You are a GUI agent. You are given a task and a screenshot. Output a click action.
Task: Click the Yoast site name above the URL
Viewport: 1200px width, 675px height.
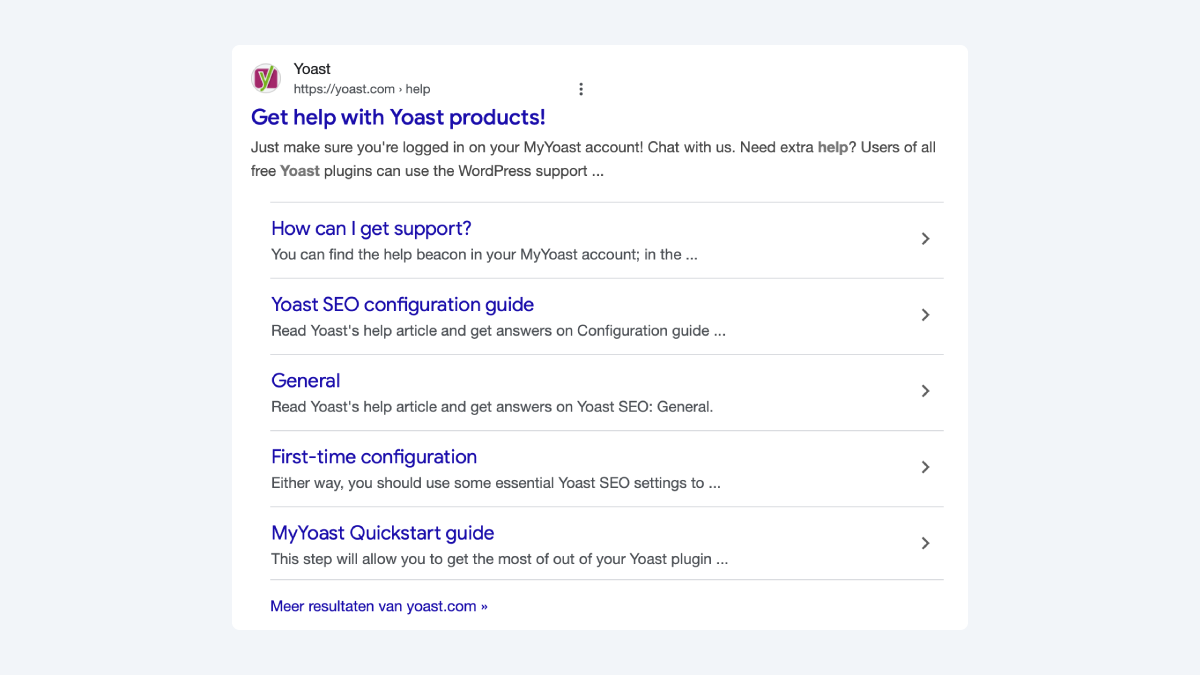pos(312,69)
